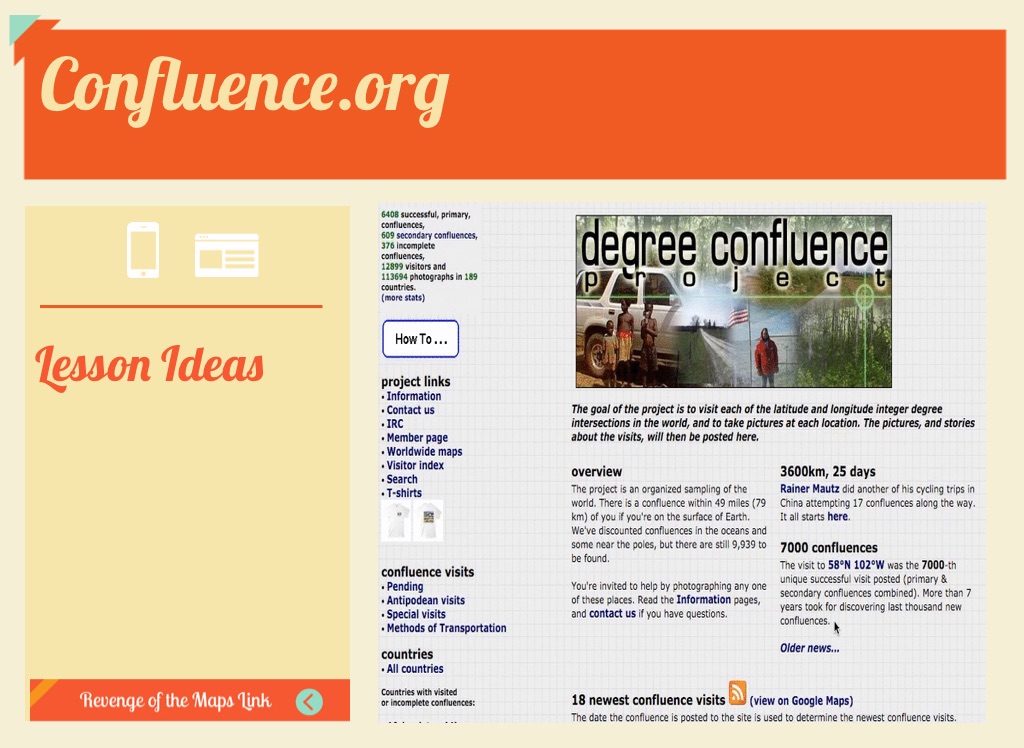The height and width of the screenshot is (748, 1024).
Task: View 'Pending' confluence visits
Action: [x=404, y=586]
